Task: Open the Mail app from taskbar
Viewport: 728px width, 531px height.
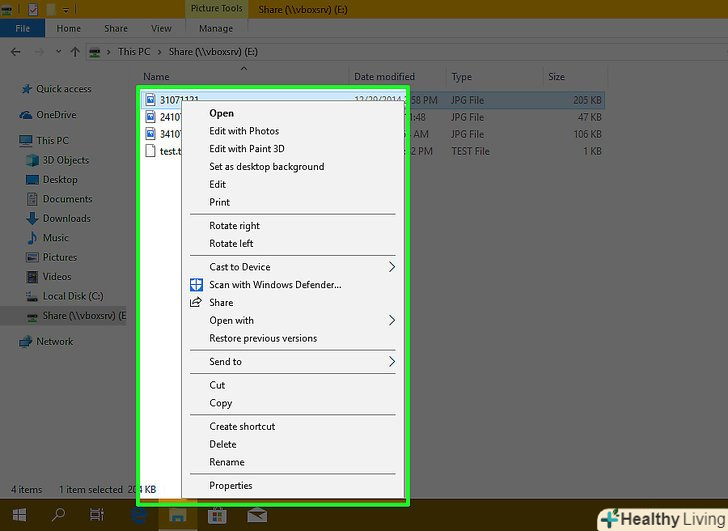Action: click(257, 516)
